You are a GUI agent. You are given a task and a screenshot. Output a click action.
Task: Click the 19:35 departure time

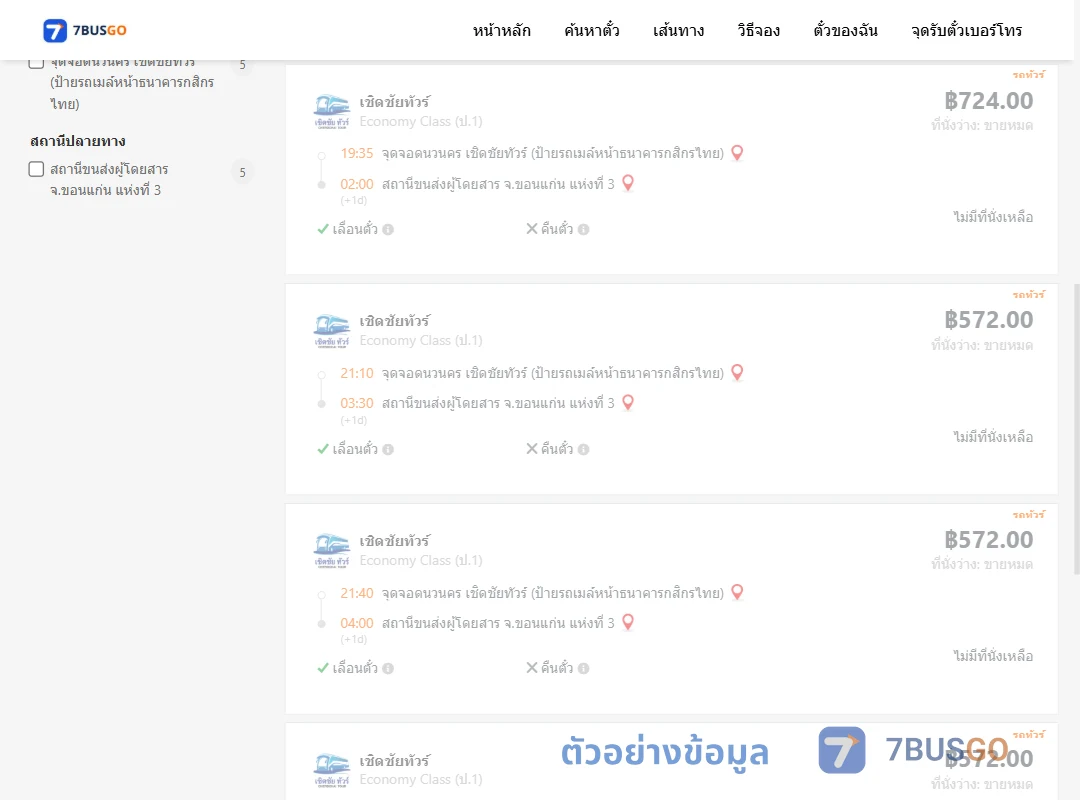tap(357, 153)
